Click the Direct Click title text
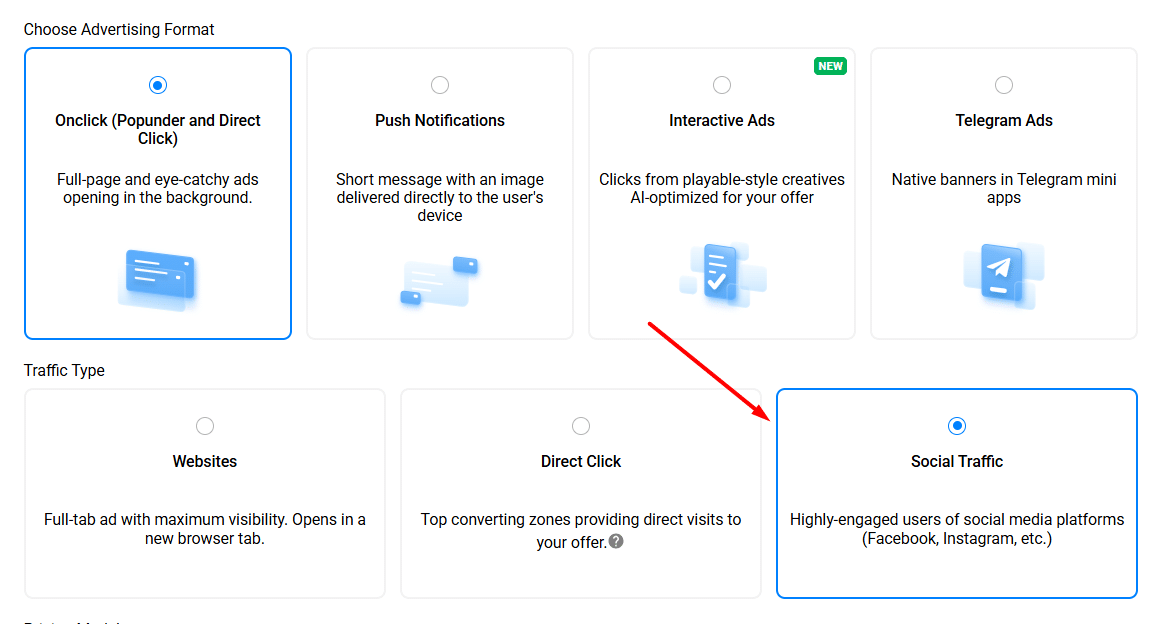This screenshot has height=624, width=1168. 581,461
